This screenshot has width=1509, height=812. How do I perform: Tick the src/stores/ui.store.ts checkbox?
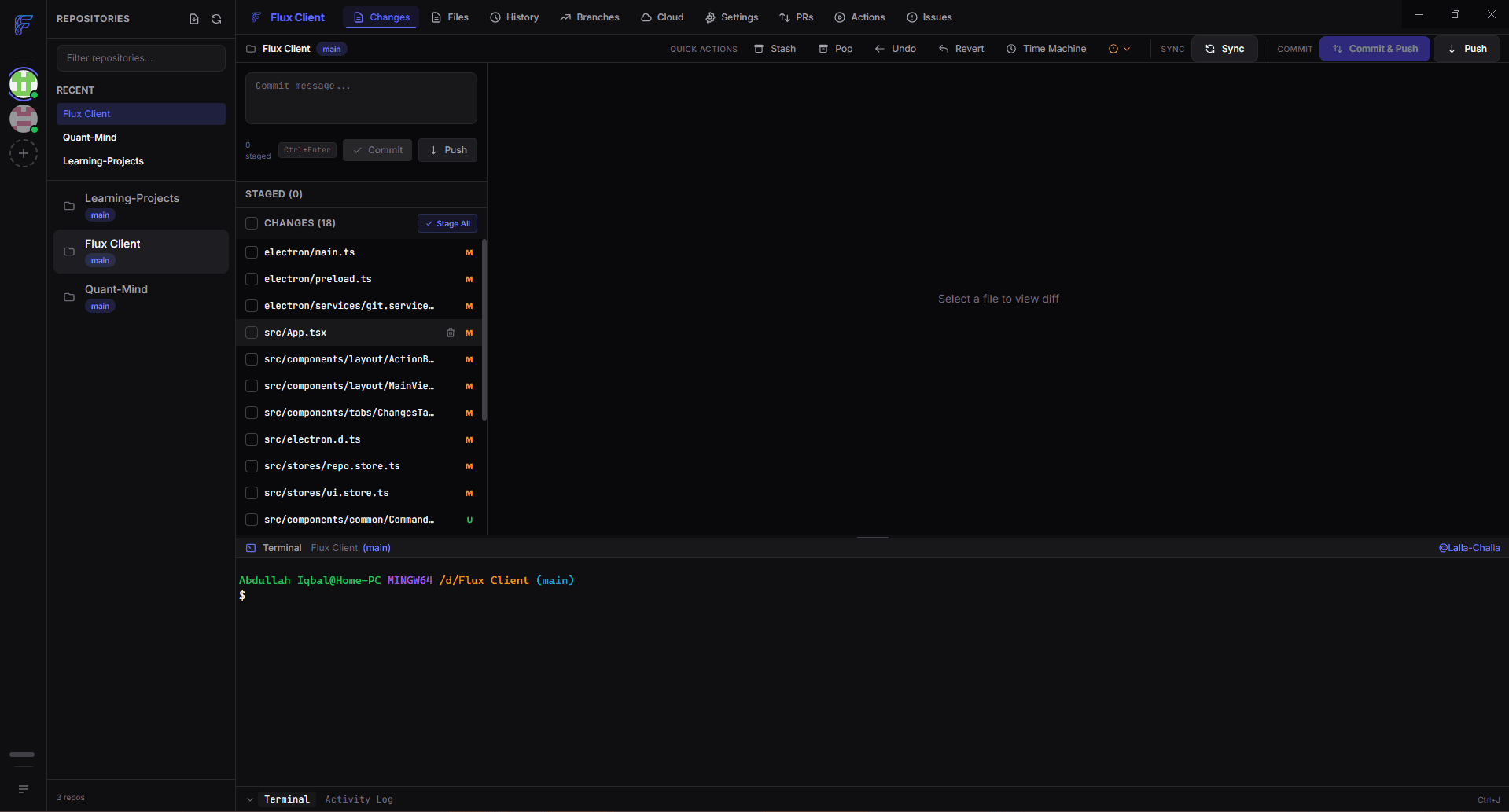[252, 493]
